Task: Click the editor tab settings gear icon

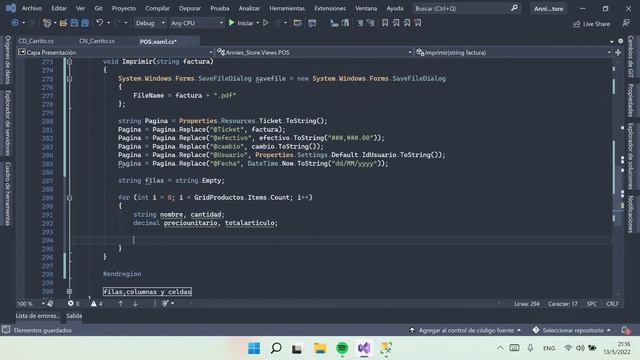Action: click(620, 41)
